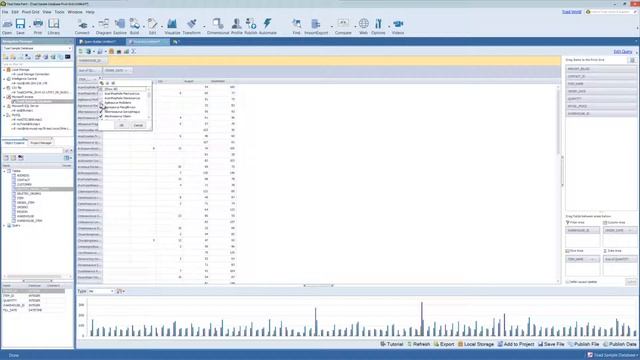Click the object explorer filter input field

pyautogui.click(x=33, y=151)
